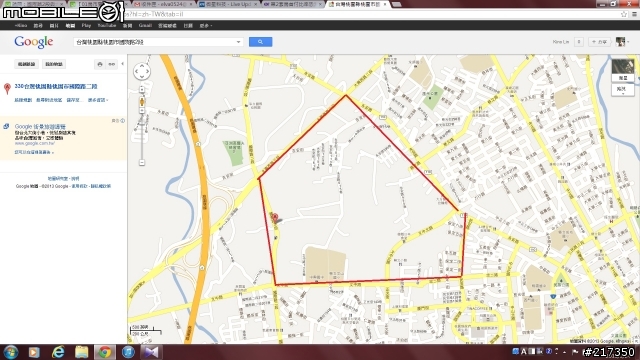Open the Visual Studio taskbar icon

[151, 352]
